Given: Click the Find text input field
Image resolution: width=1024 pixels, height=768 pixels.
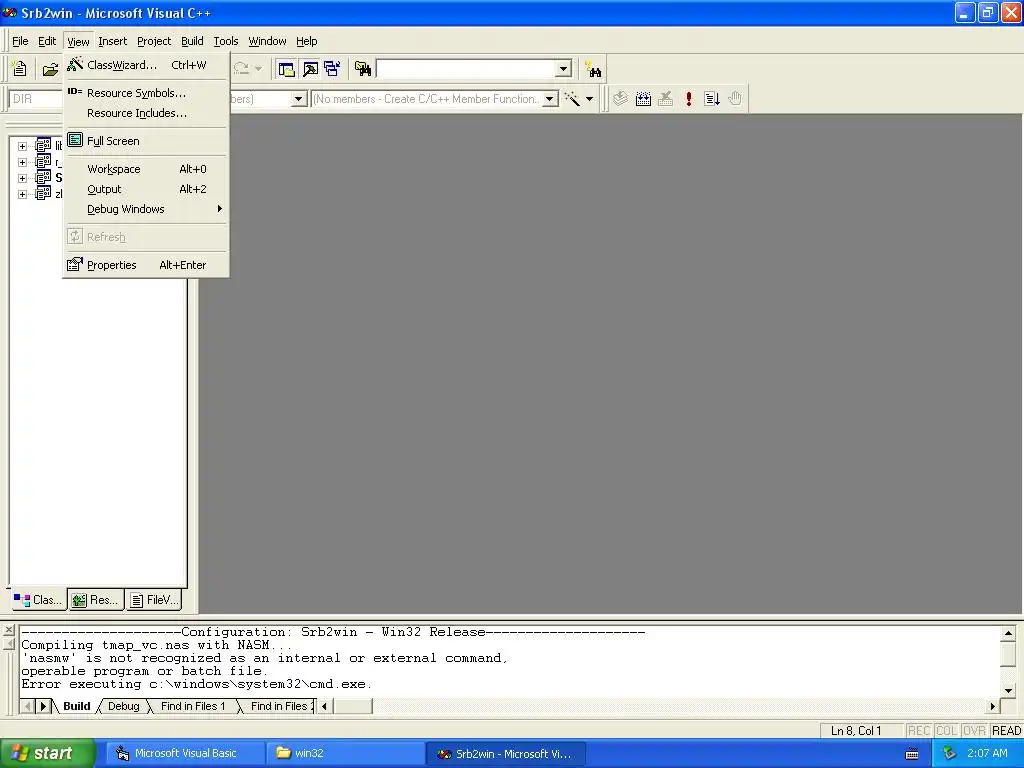Looking at the screenshot, I should [466, 69].
